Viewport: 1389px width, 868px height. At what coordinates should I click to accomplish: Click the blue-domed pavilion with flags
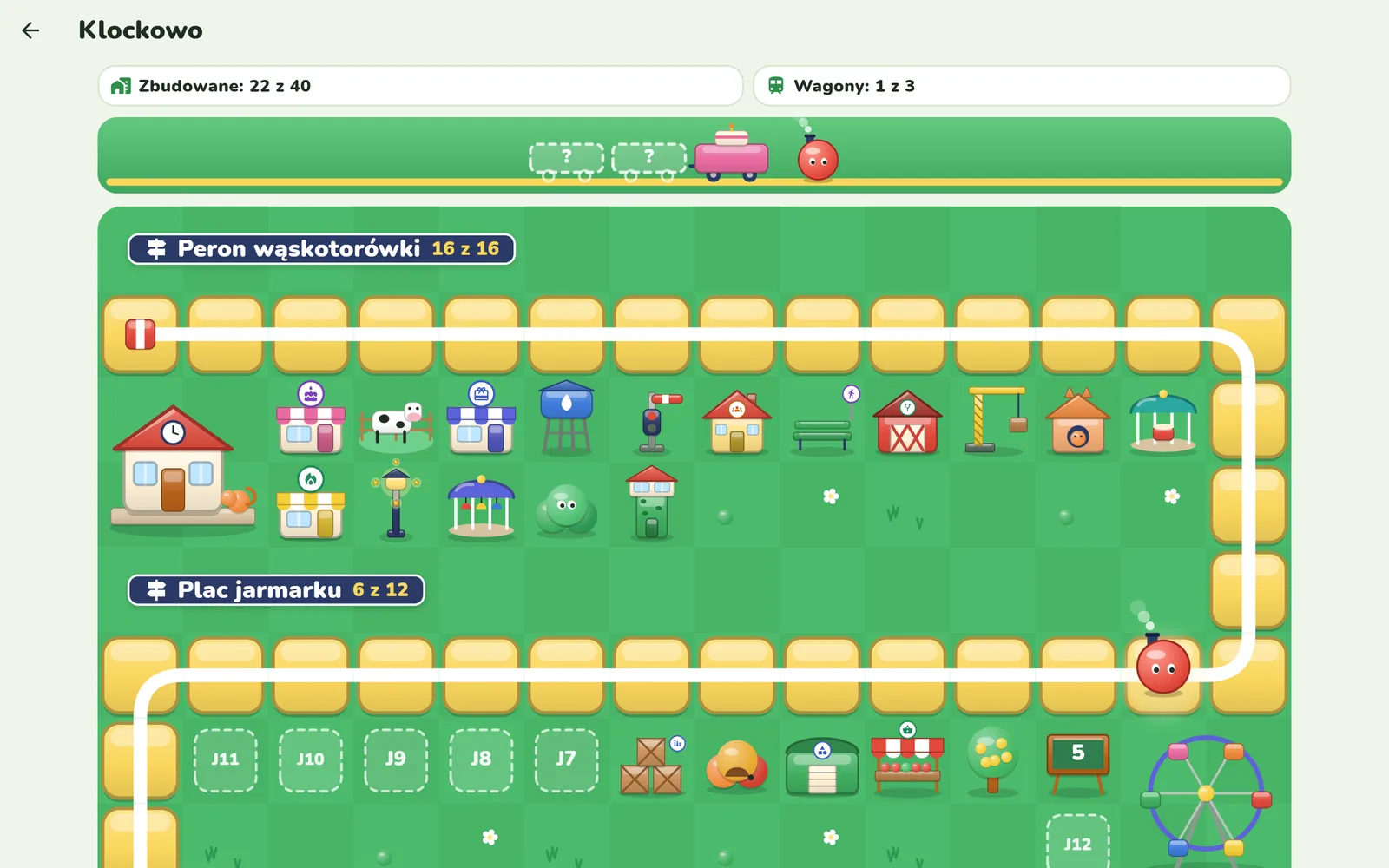tap(481, 508)
